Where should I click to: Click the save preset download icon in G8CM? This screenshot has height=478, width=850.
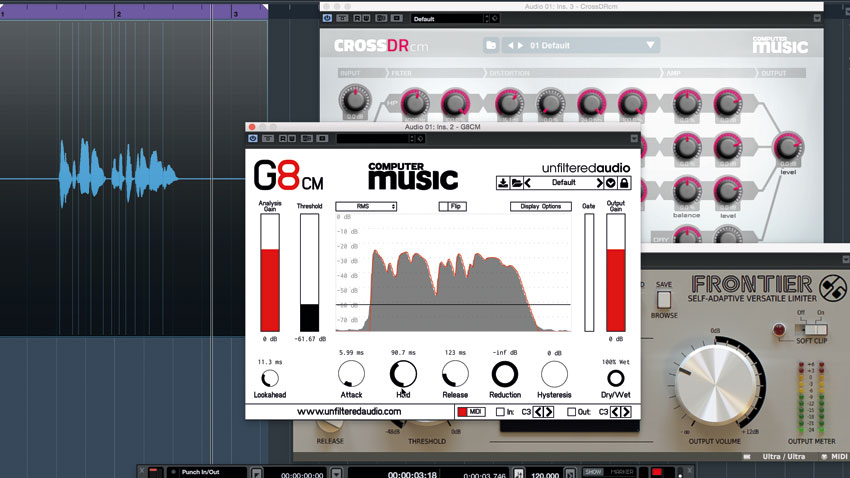click(x=503, y=183)
